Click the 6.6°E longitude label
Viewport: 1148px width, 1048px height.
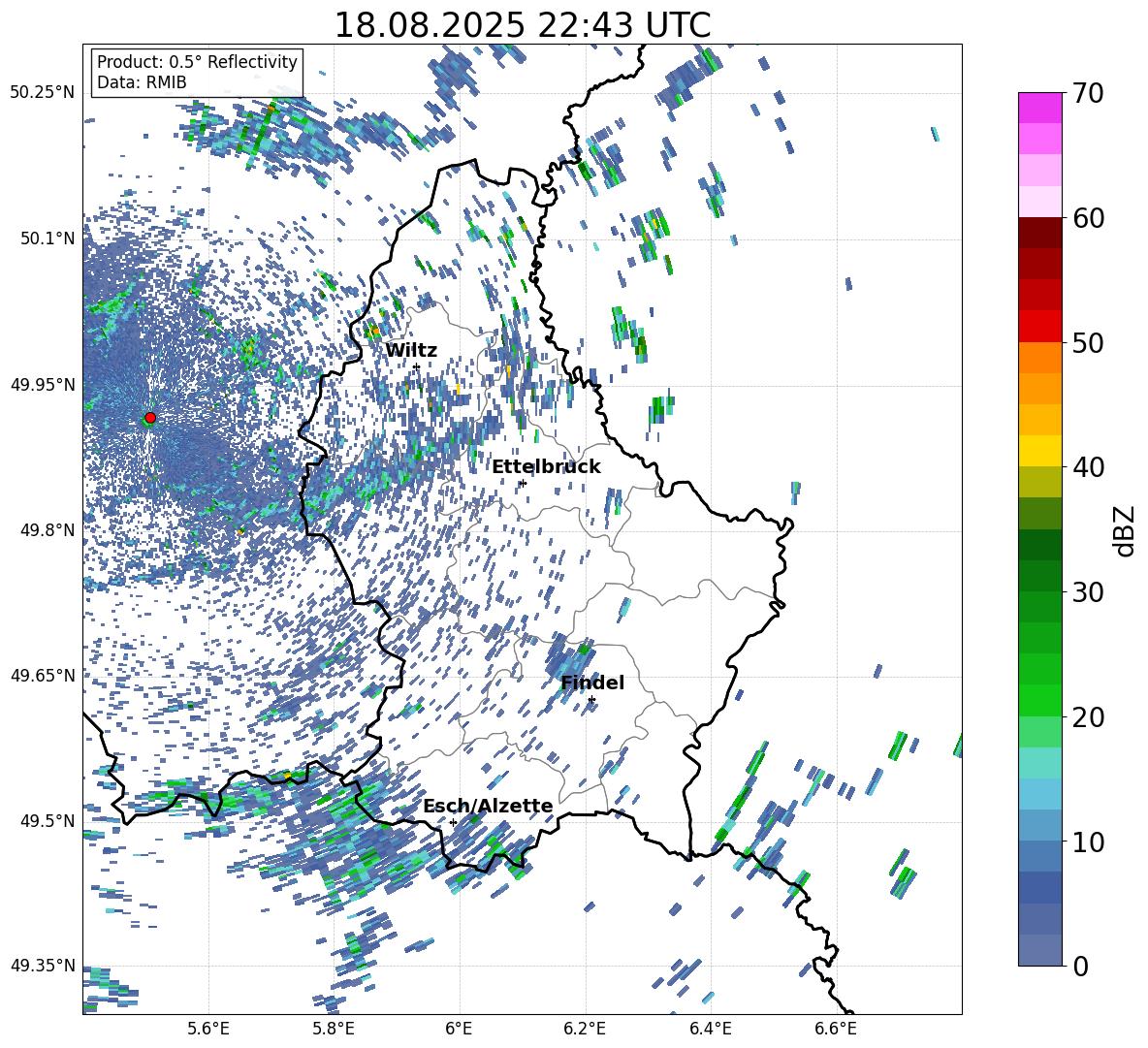tap(836, 1029)
